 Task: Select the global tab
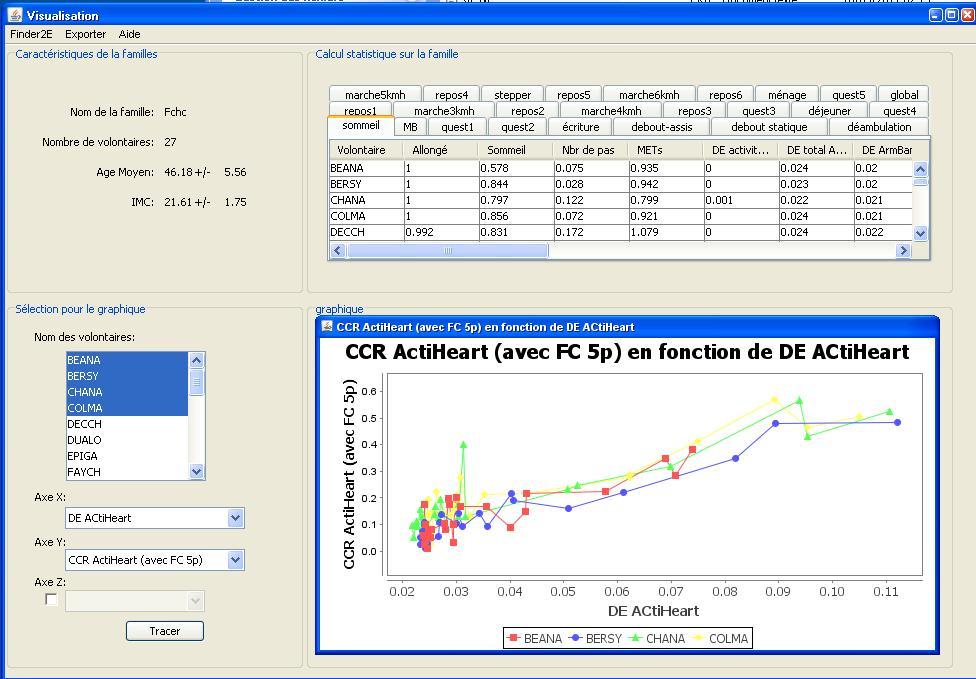tap(904, 95)
